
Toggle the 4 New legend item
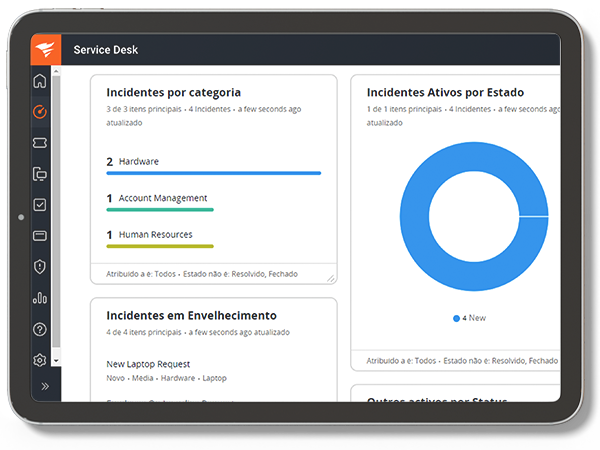pos(470,318)
